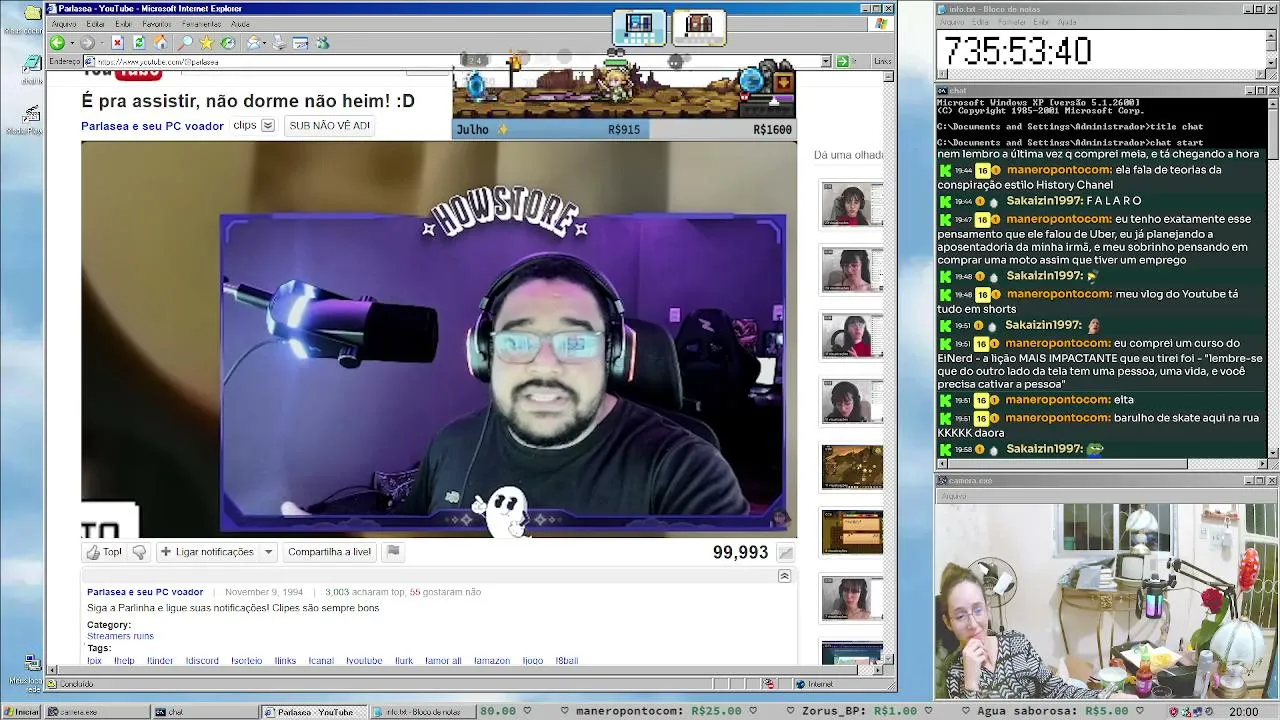This screenshot has height=720, width=1280.
Task: Click the grey Forward arrow in Internet Explorer
Action: pyautogui.click(x=87, y=43)
